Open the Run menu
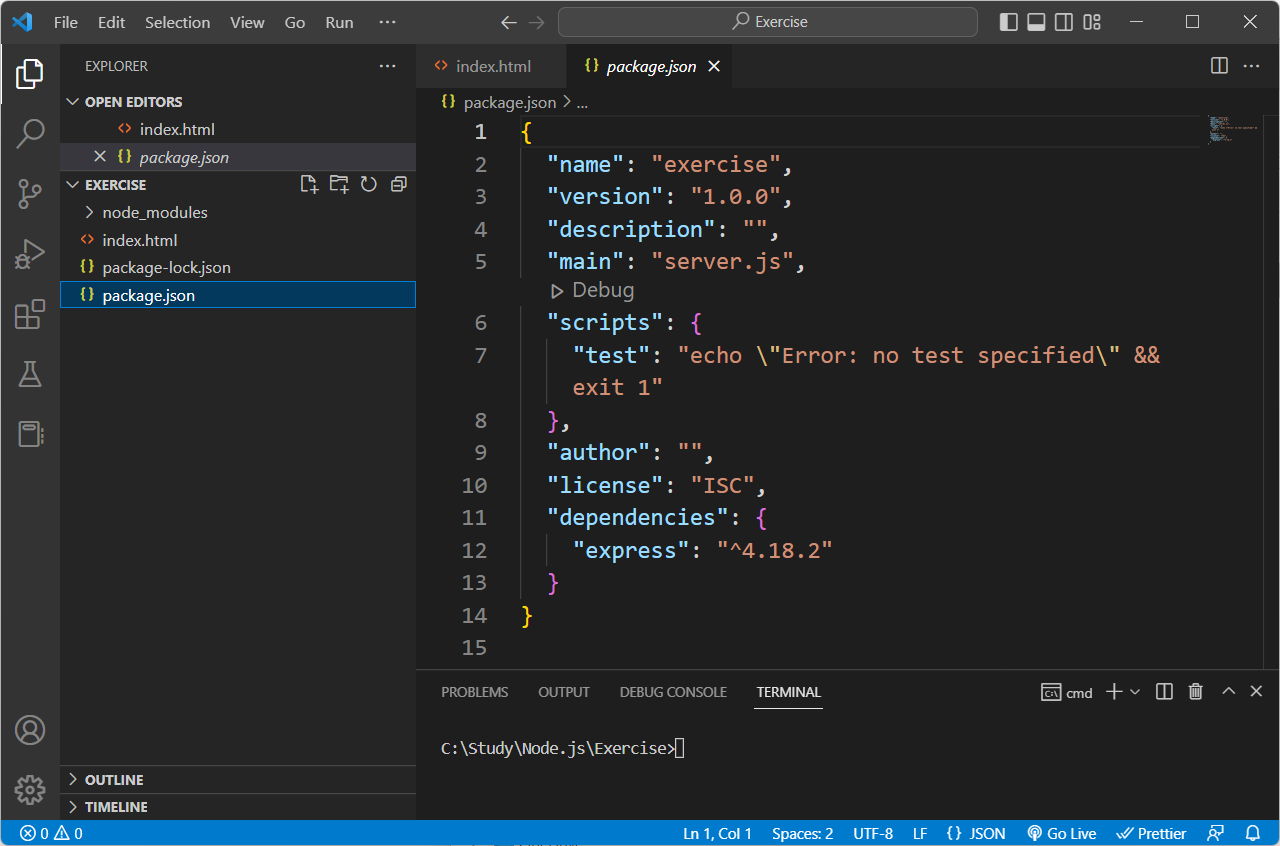The width and height of the screenshot is (1280, 846). (x=339, y=22)
